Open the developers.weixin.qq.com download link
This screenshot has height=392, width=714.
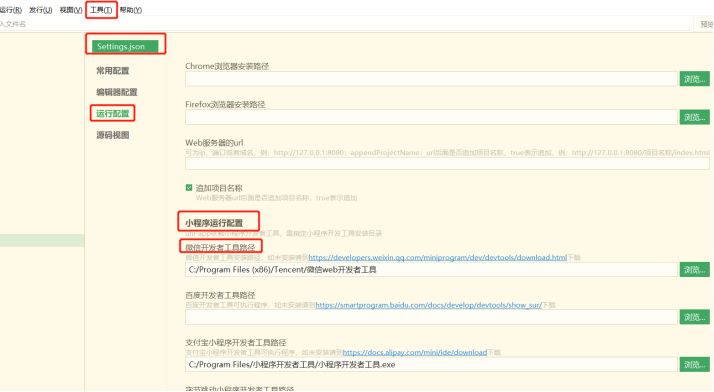point(438,257)
